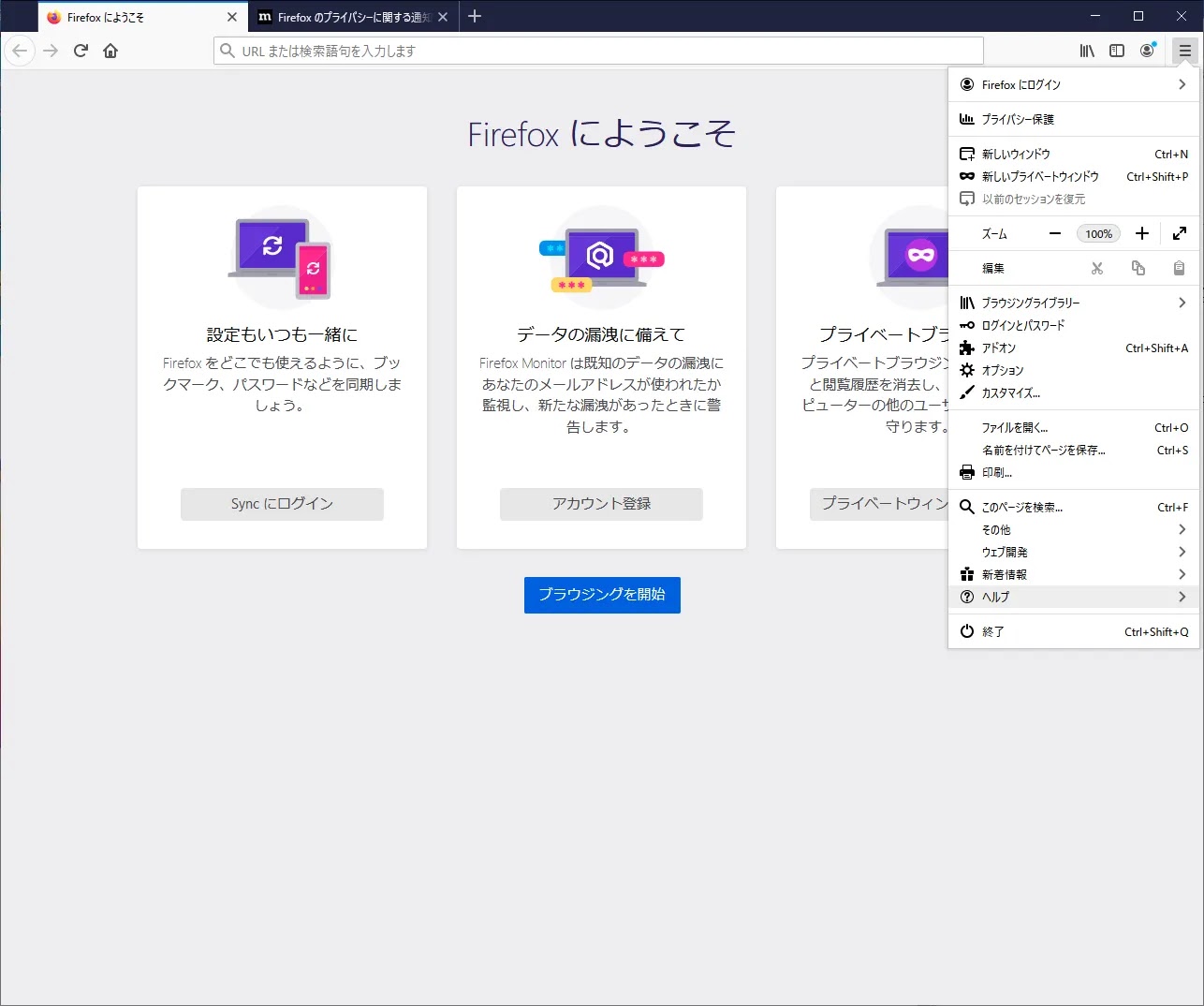Switch to Firefox のプライバシー tab
Image resolution: width=1204 pixels, height=1006 pixels.
(x=353, y=17)
